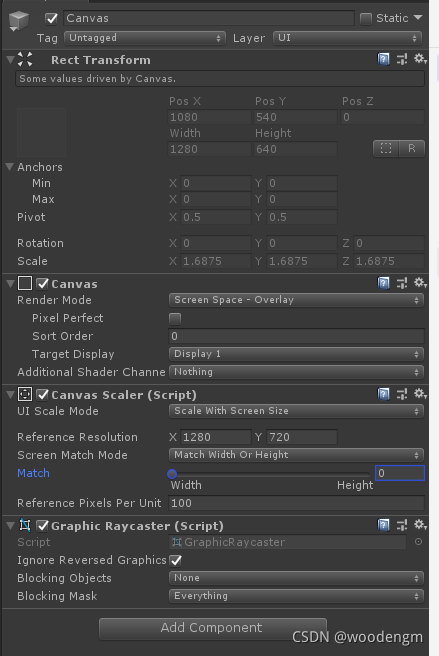Open Rect Transform help reference icon
The image size is (439, 656).
383,59
